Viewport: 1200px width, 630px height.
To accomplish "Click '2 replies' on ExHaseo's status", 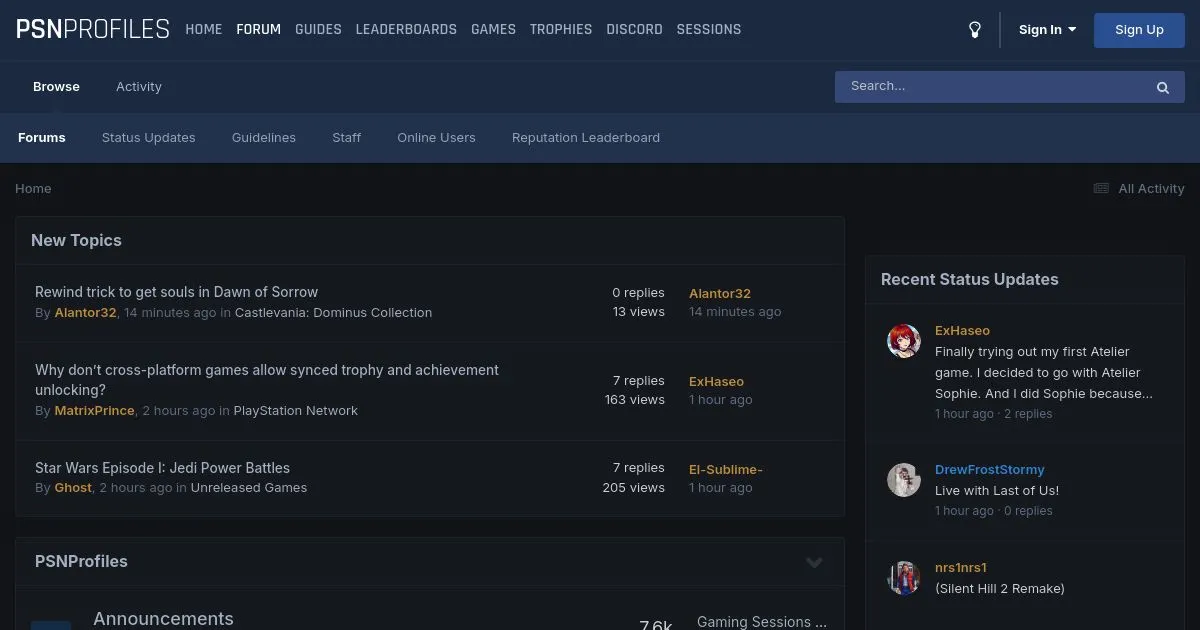I will click(x=1028, y=414).
